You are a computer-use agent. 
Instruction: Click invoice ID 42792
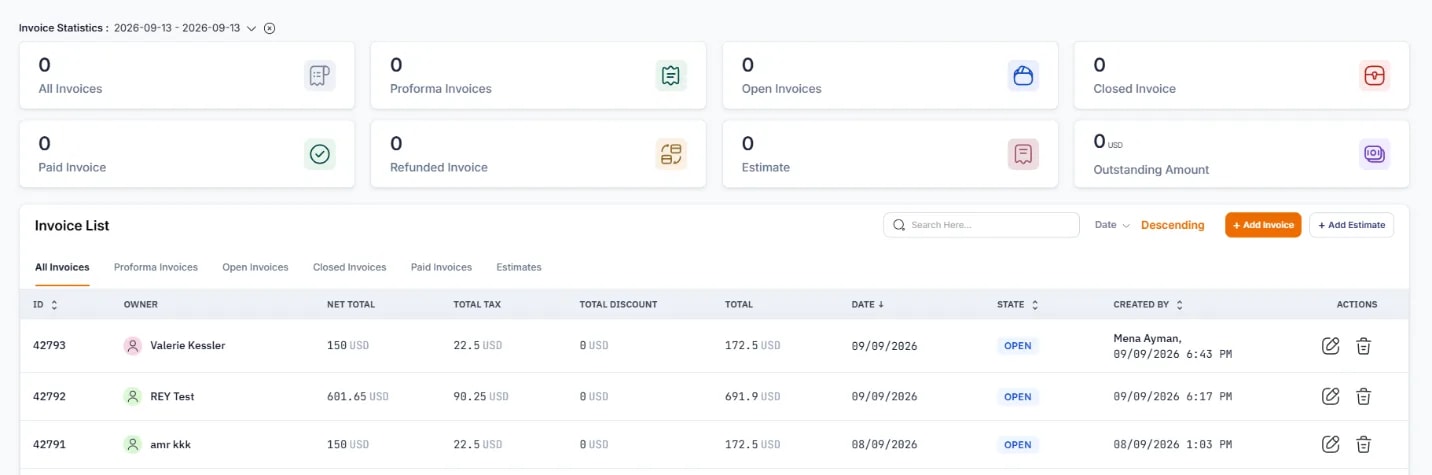coord(49,396)
